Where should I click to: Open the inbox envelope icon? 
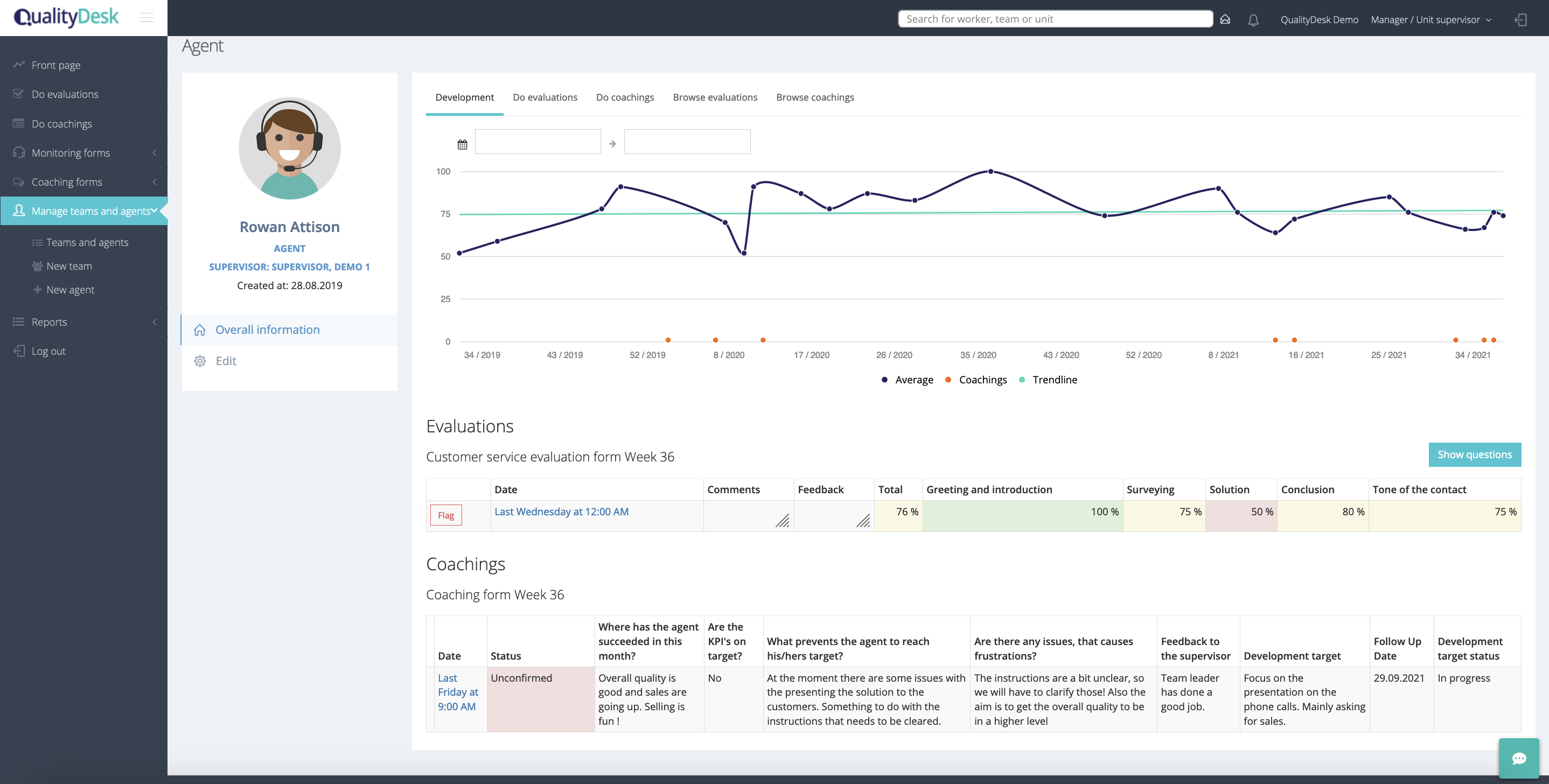click(x=1225, y=19)
